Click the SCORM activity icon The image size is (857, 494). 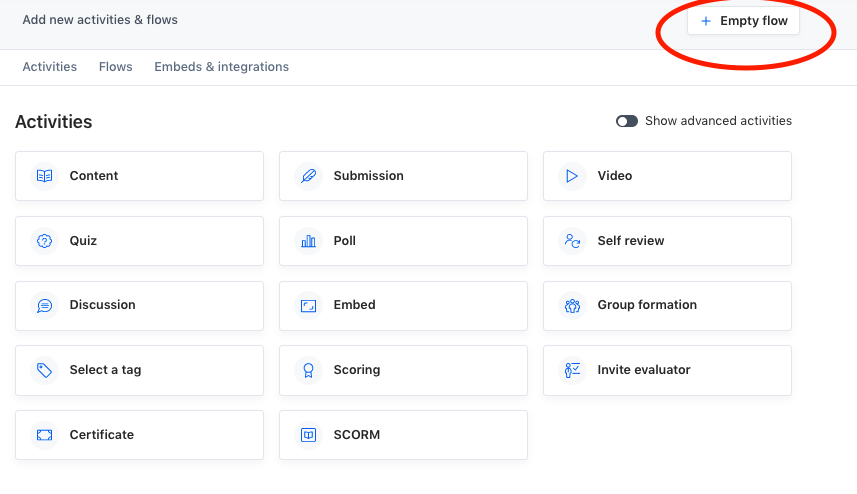308,435
